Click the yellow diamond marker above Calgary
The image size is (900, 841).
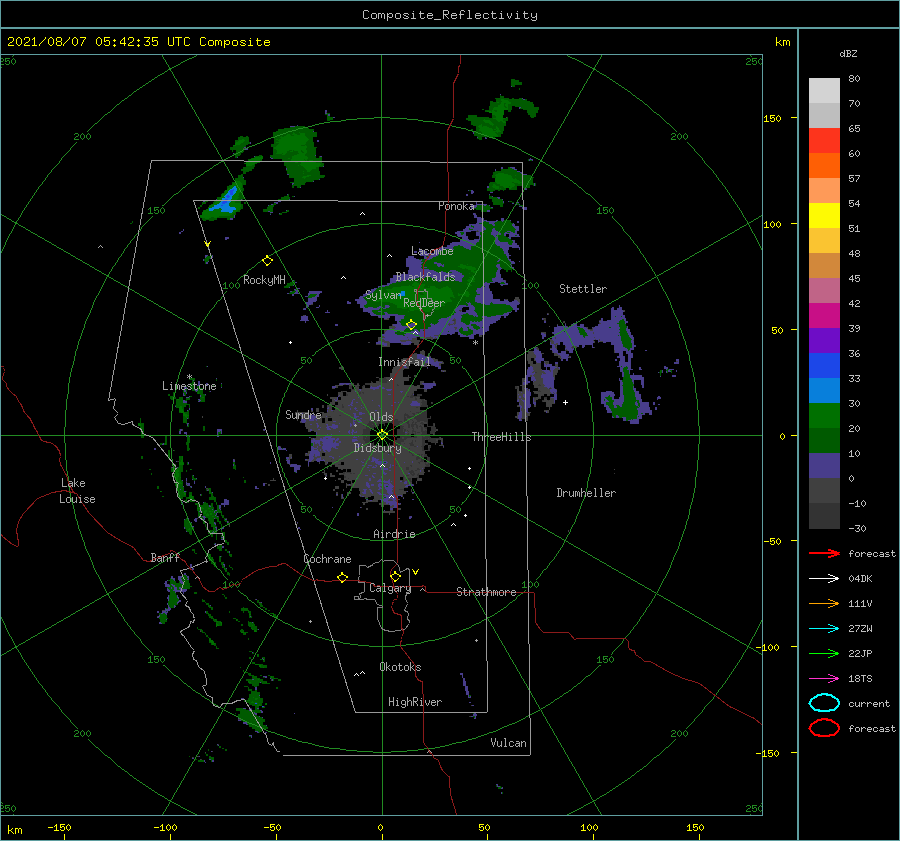tap(395, 576)
